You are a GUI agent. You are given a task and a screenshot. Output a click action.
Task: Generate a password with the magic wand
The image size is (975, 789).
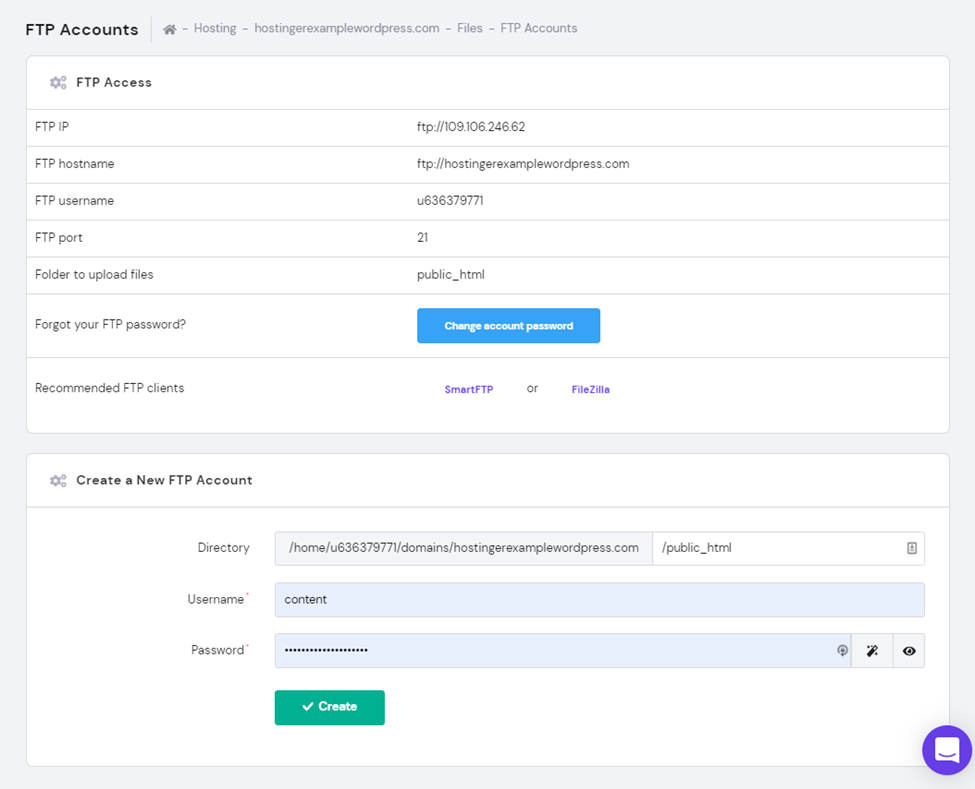tap(872, 651)
